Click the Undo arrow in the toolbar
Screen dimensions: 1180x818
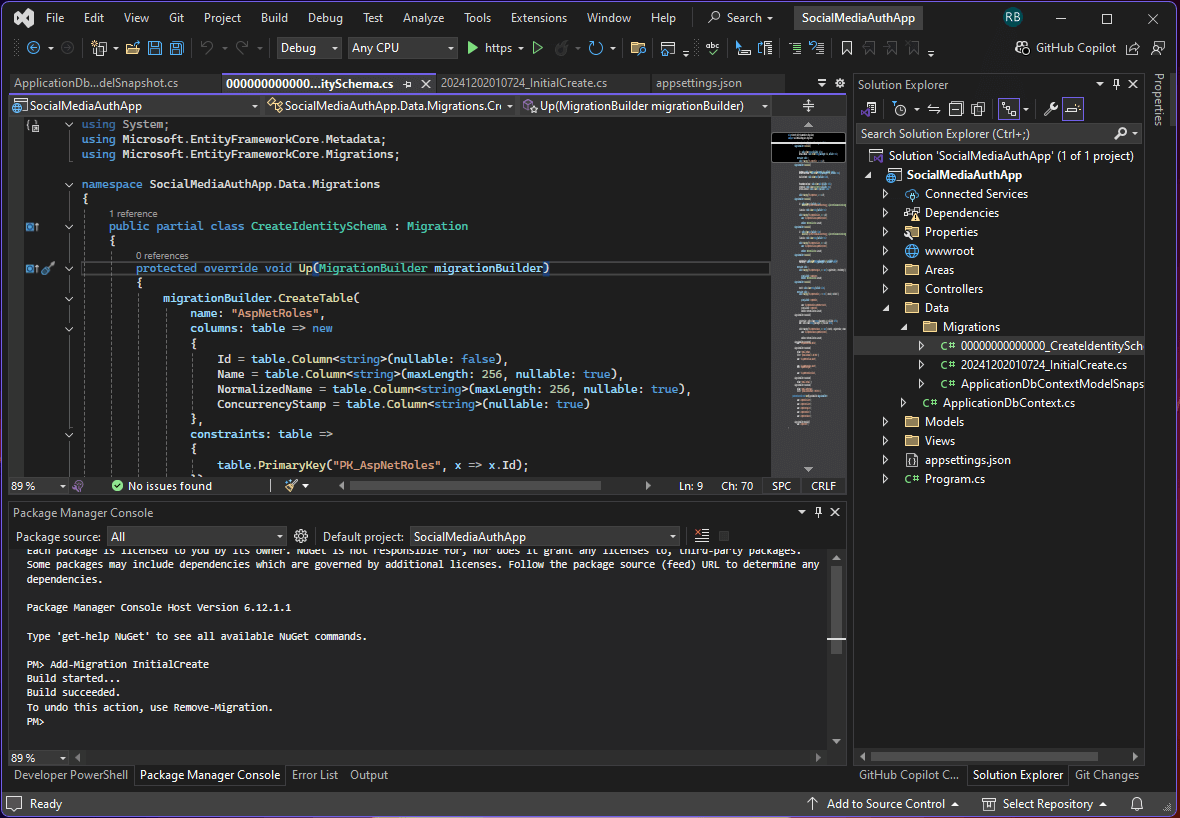click(x=206, y=48)
